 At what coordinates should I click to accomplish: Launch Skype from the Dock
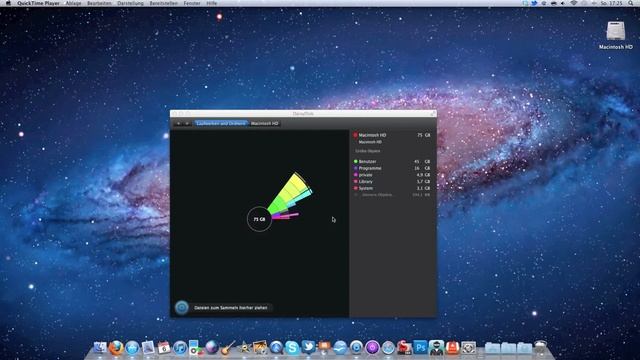pos(292,348)
